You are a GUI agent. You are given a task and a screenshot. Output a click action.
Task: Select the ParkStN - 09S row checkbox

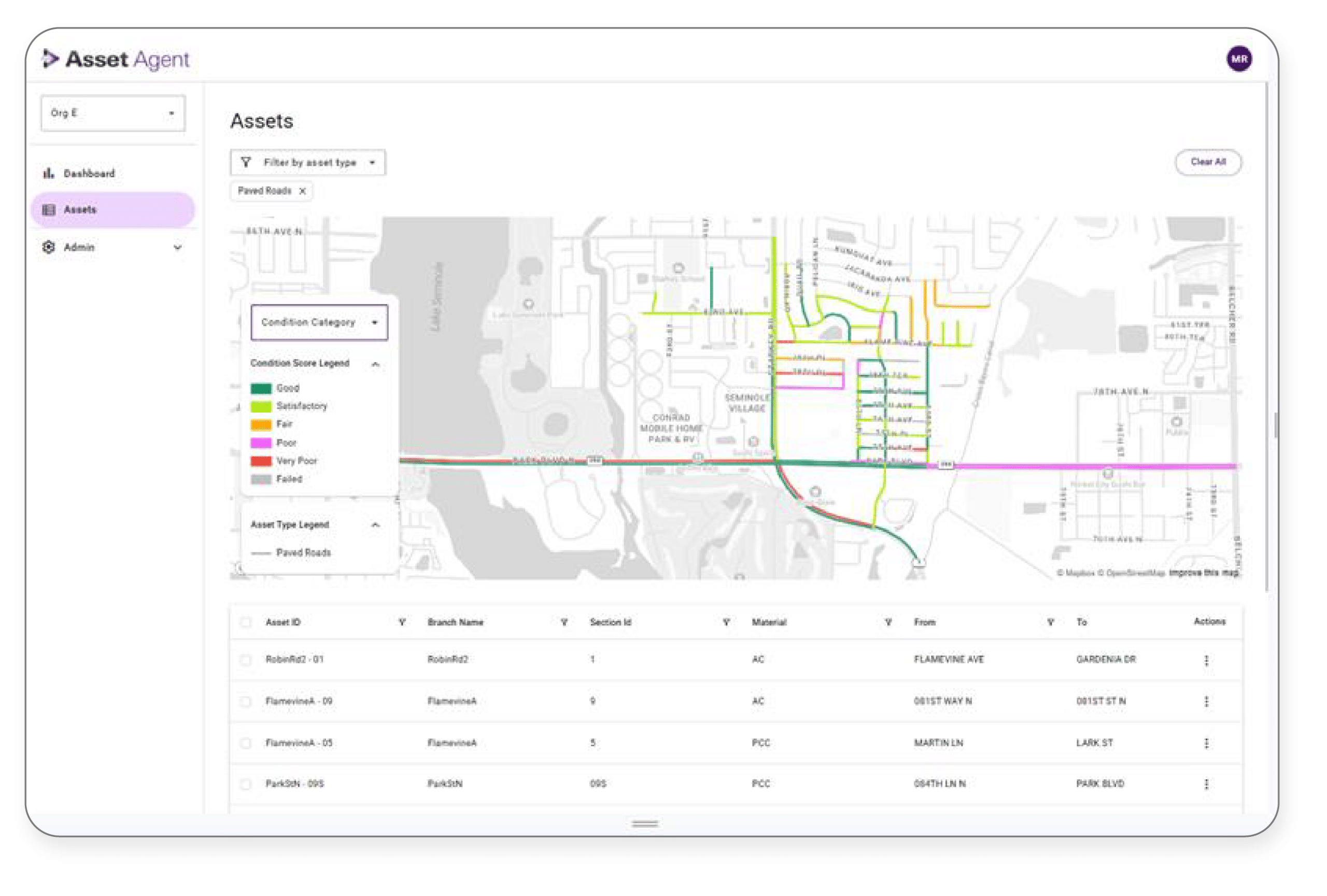click(246, 784)
